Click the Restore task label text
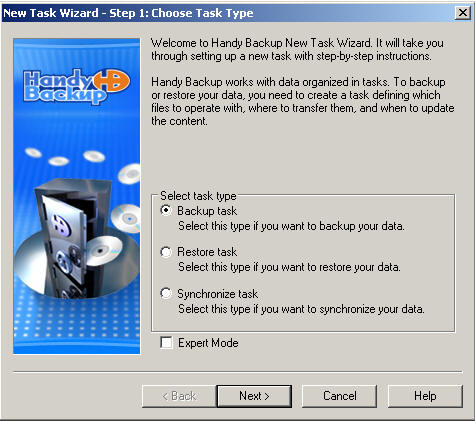This screenshot has width=475, height=421. (207, 252)
